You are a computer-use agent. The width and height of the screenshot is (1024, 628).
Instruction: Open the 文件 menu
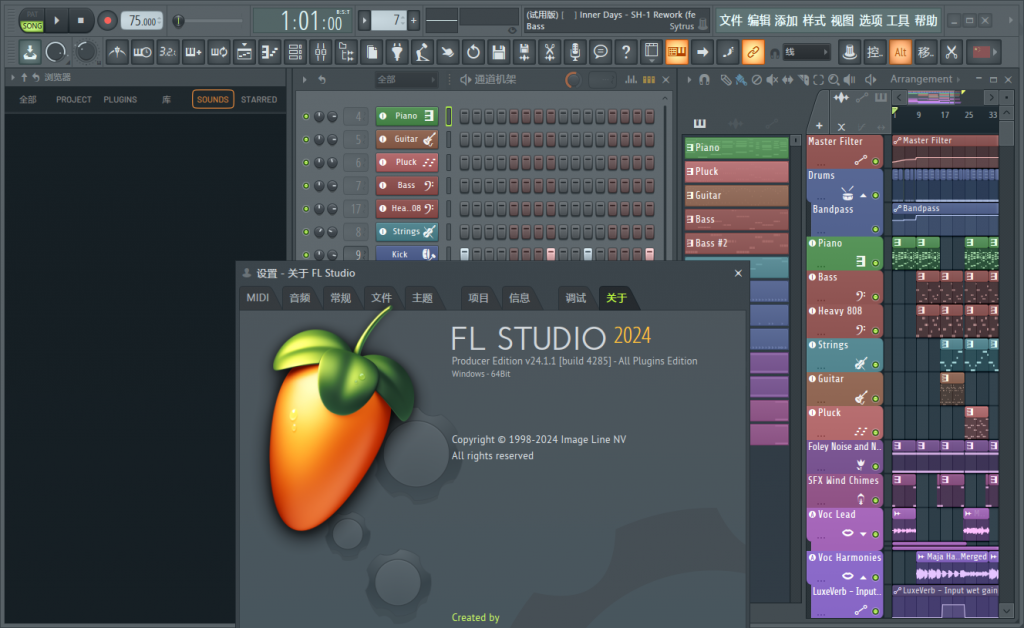731,21
